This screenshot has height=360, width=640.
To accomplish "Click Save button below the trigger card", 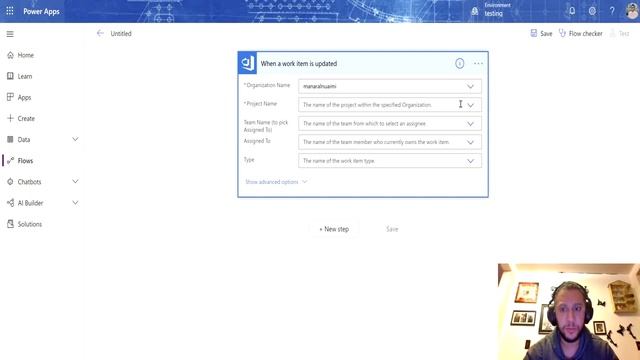I will (x=392, y=229).
